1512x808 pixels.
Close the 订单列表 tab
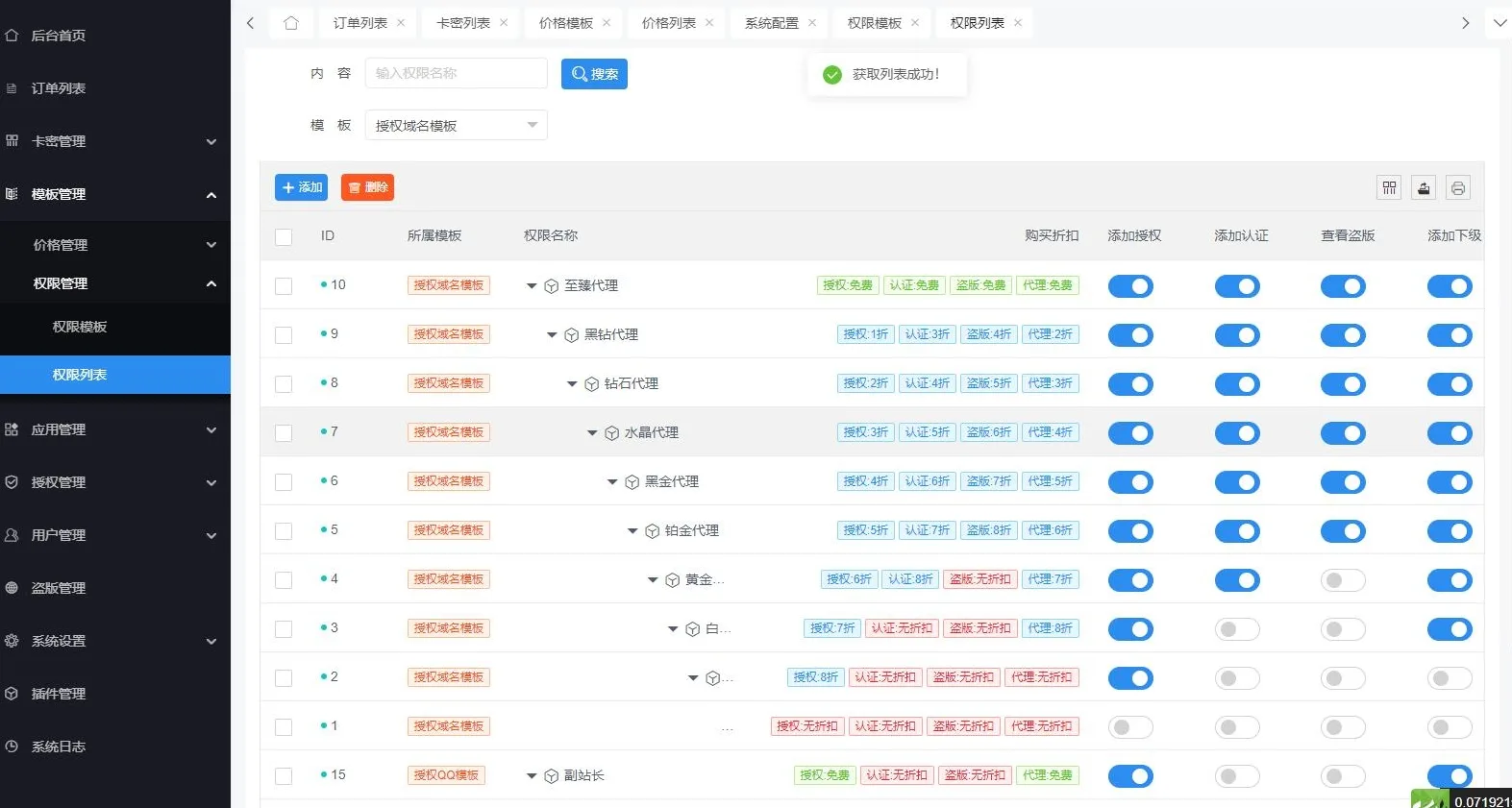pyautogui.click(x=401, y=23)
